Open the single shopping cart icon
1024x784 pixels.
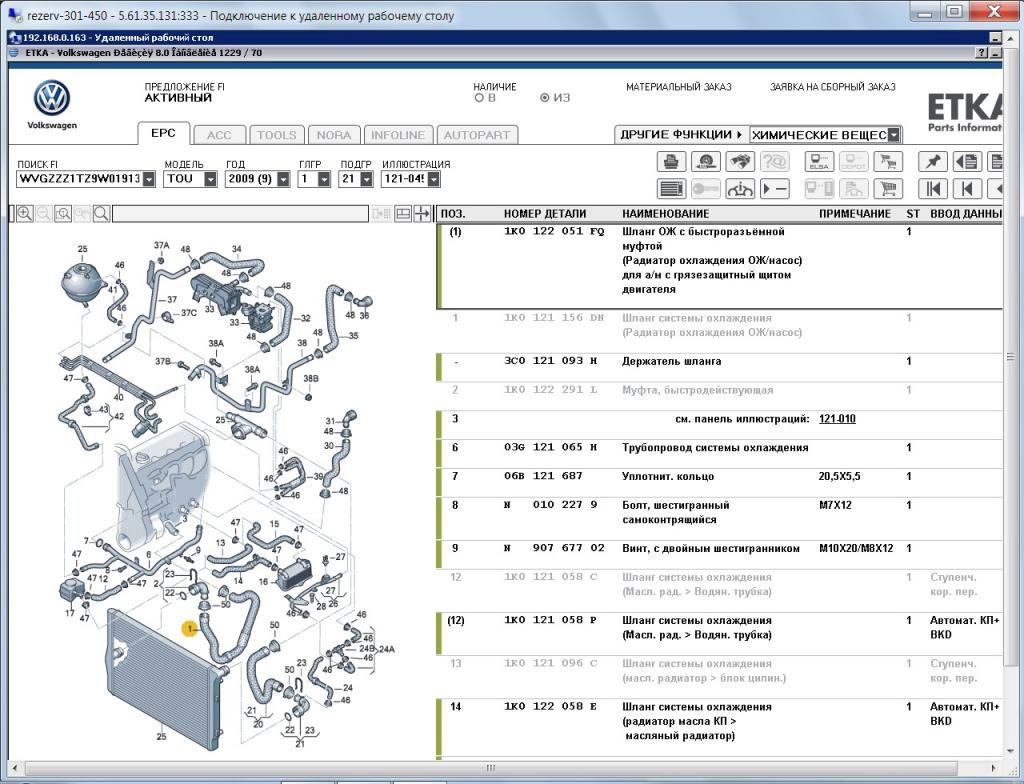coord(888,189)
